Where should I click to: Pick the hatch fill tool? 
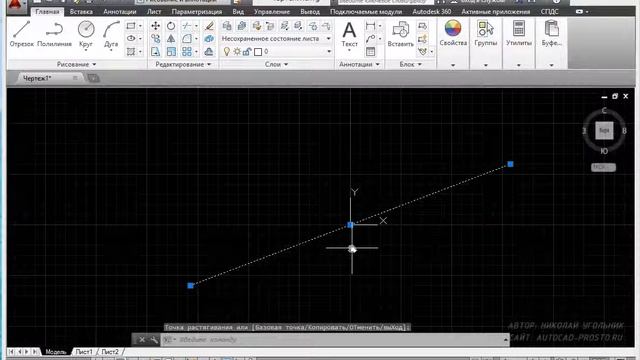[x=131, y=51]
